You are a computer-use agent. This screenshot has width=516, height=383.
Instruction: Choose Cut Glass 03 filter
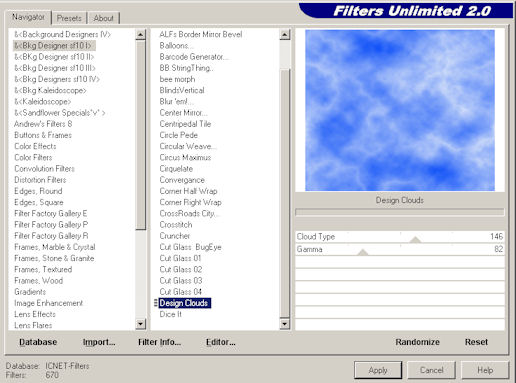(x=181, y=281)
